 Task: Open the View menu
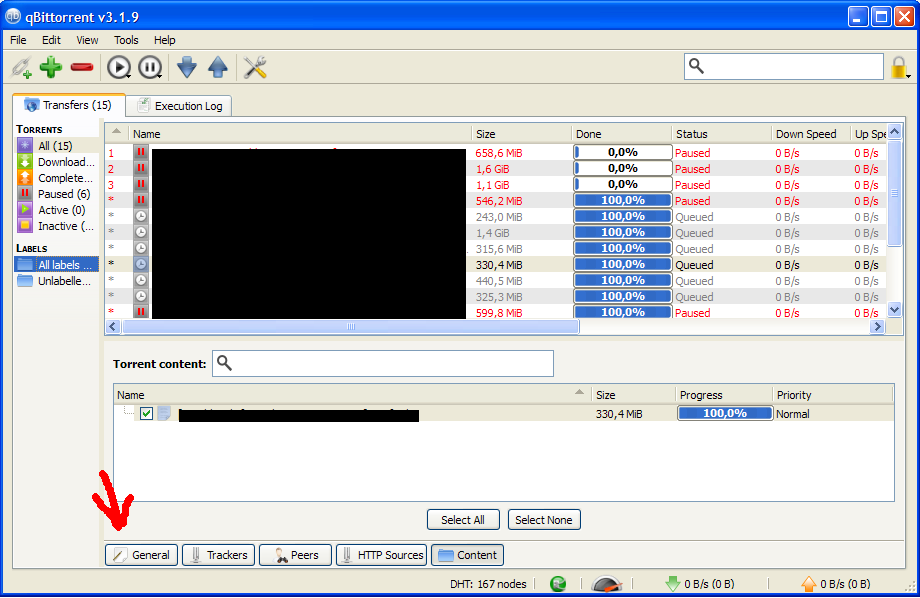click(x=87, y=40)
